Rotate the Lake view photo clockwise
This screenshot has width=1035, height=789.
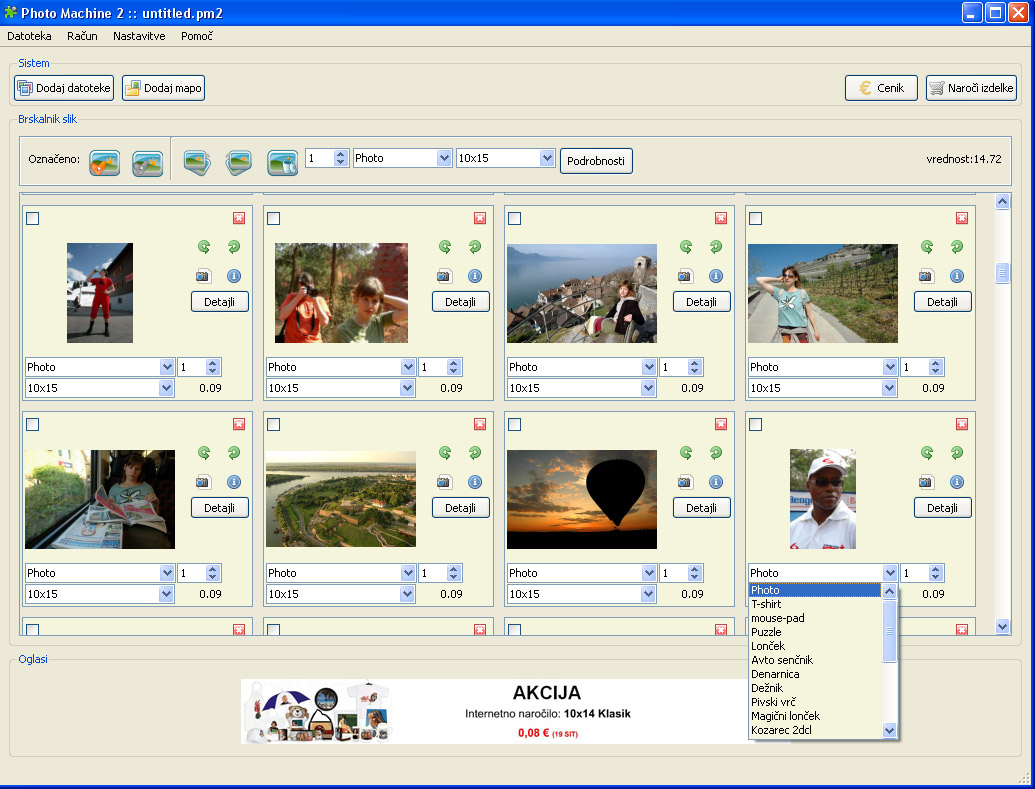(x=716, y=246)
